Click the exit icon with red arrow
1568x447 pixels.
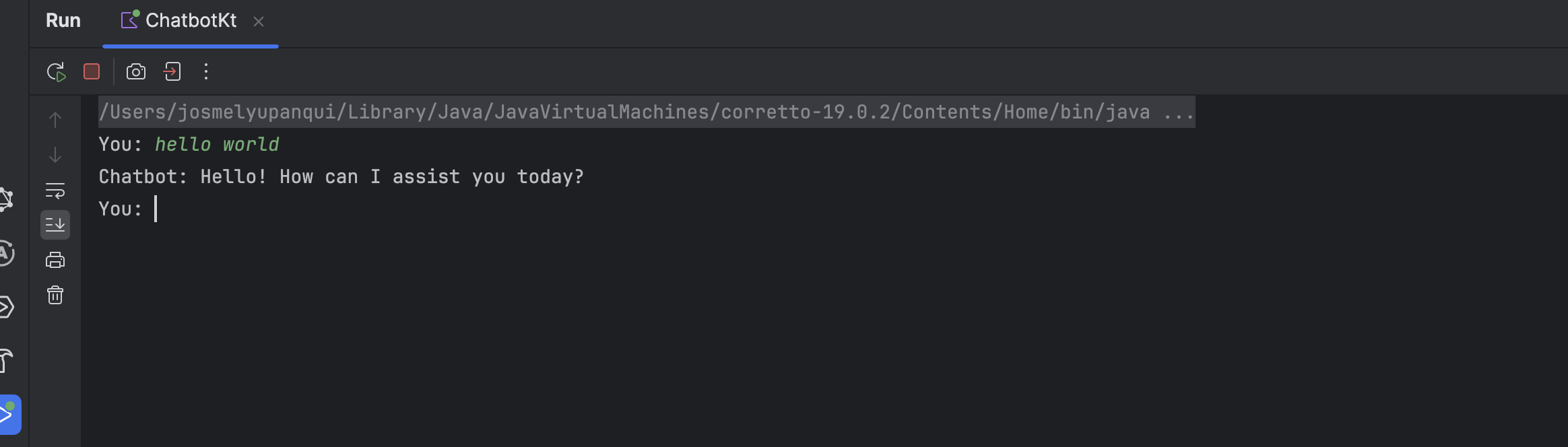pyautogui.click(x=172, y=71)
